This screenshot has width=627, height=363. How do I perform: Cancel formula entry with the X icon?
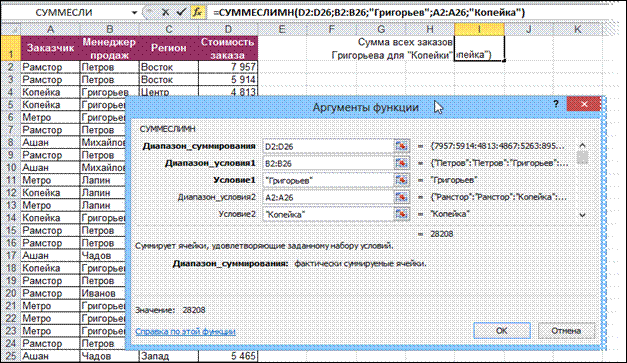[x=165, y=12]
